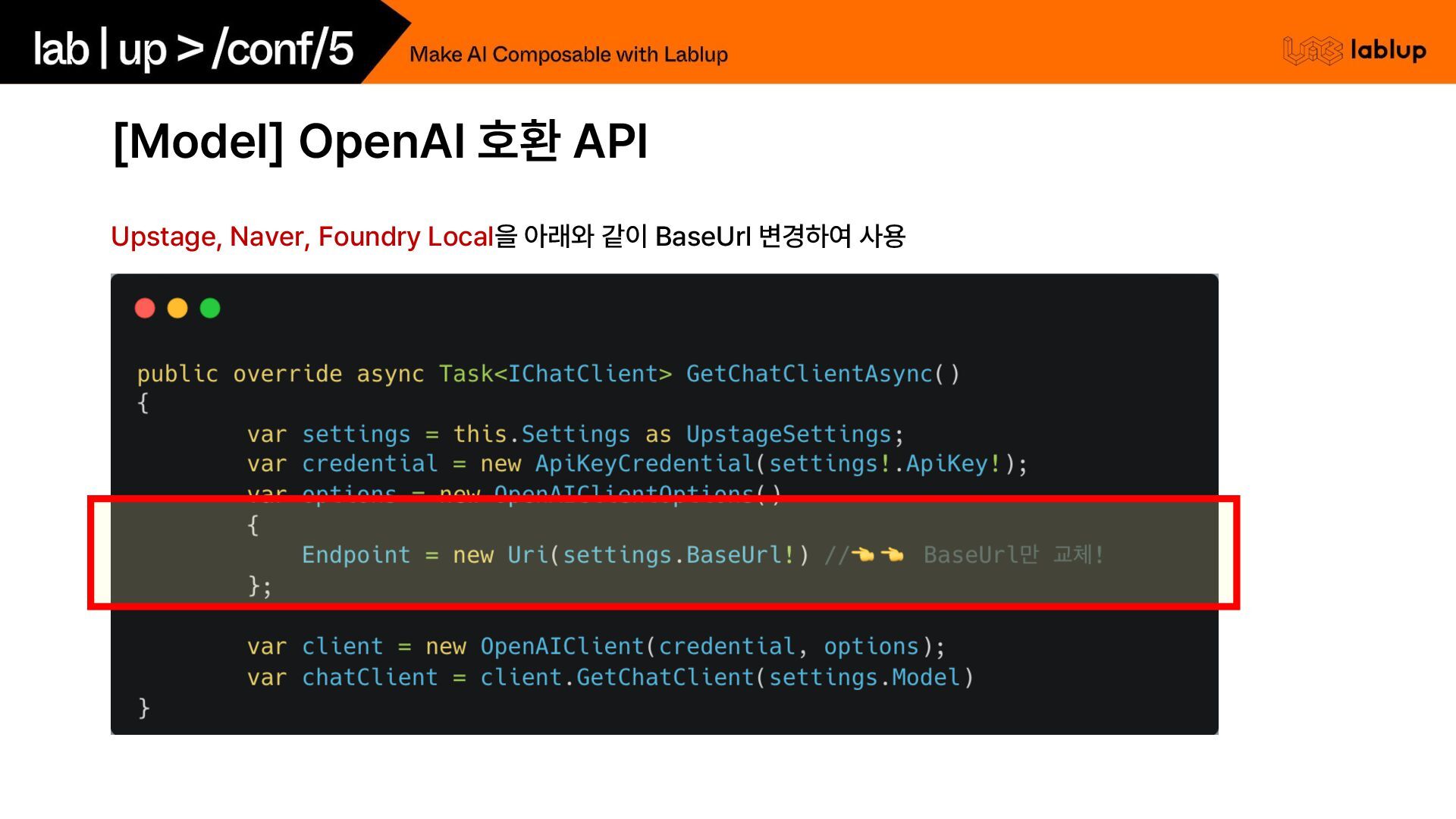1456x819 pixels.
Task: Click the lab | up > /conf/5 banner
Action: point(193,49)
